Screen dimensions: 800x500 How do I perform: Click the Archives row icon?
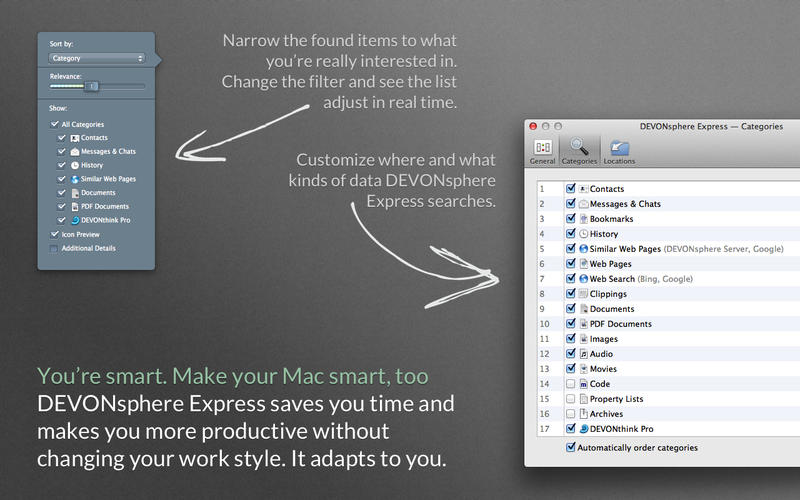(x=584, y=414)
